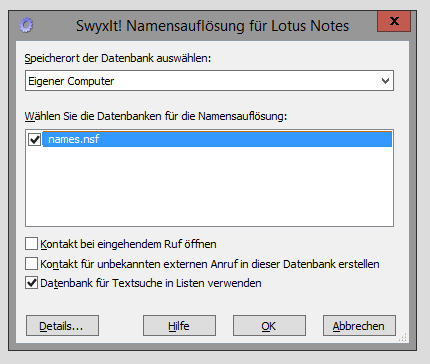Click the 'Datenbank für Textsuche in Listen verwenden' label text
Viewport: 430px width, 364px height.
point(151,283)
